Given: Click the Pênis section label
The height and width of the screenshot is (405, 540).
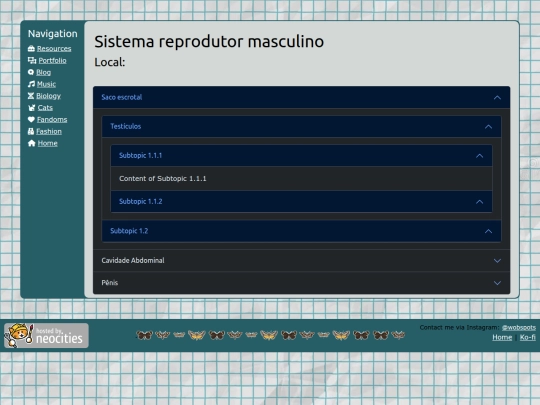Looking at the screenshot, I should point(110,283).
